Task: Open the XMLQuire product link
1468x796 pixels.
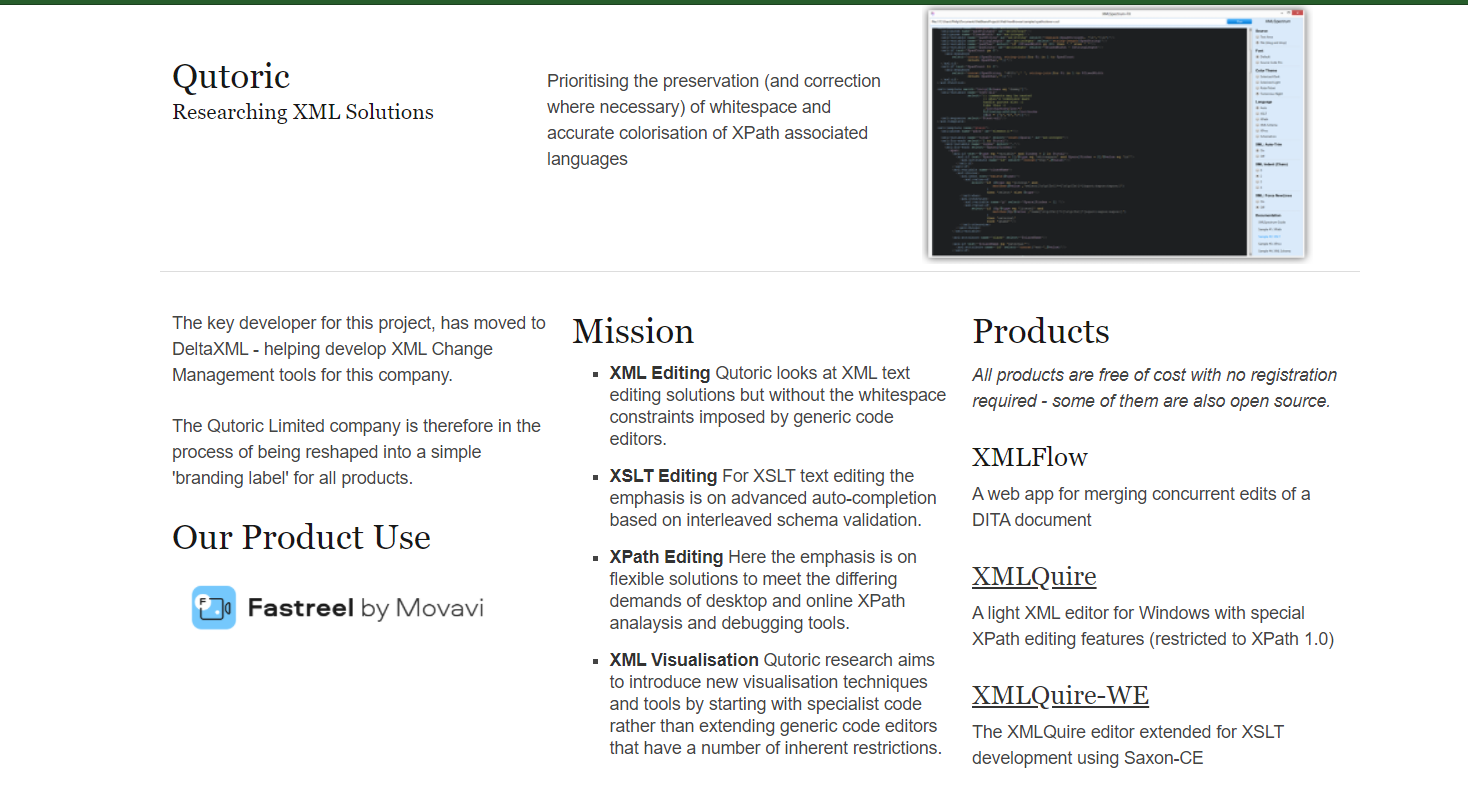Action: tap(1034, 577)
